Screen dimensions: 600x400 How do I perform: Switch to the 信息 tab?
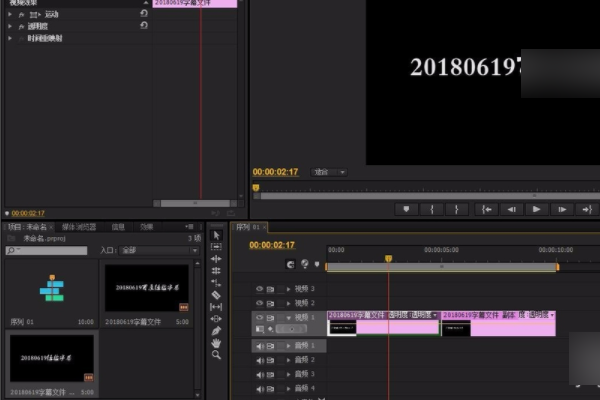pyautogui.click(x=118, y=227)
